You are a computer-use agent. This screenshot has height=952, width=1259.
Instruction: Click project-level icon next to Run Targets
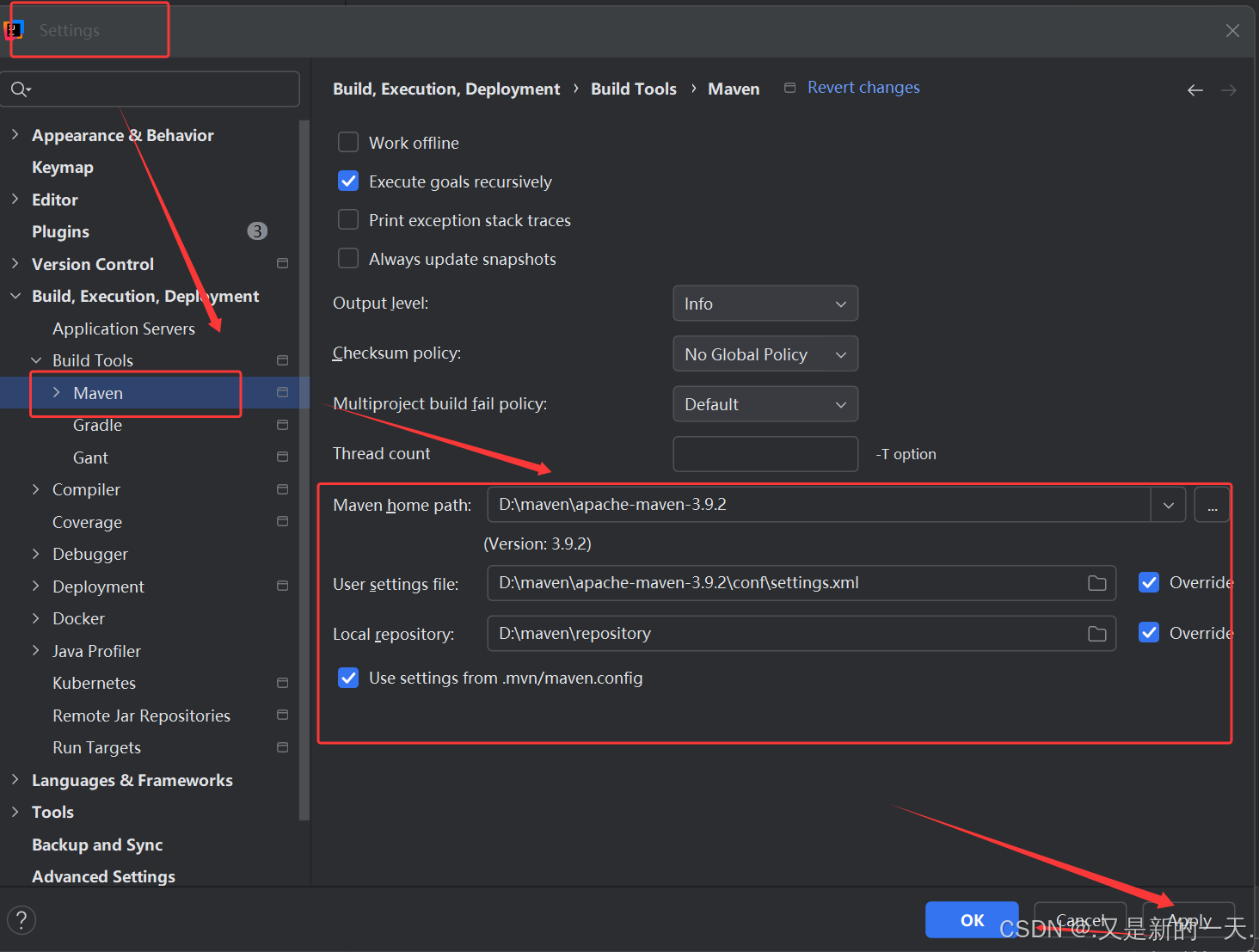(282, 747)
